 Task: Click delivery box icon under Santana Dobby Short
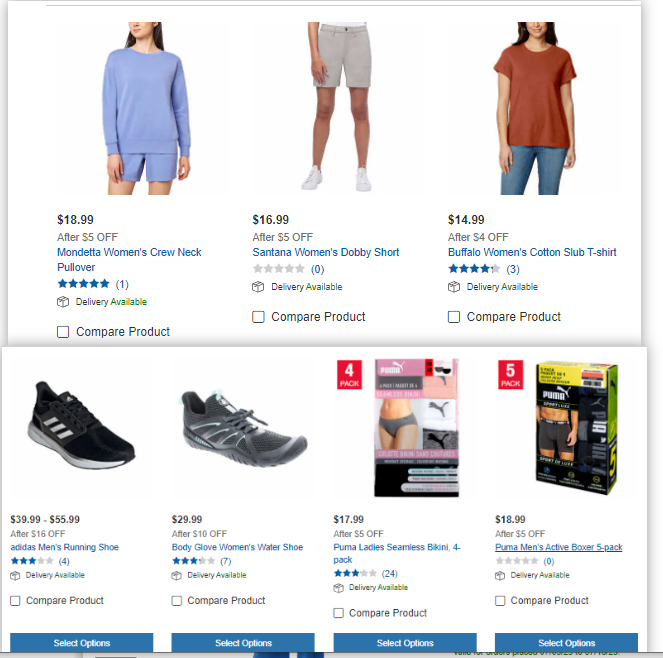(x=258, y=287)
